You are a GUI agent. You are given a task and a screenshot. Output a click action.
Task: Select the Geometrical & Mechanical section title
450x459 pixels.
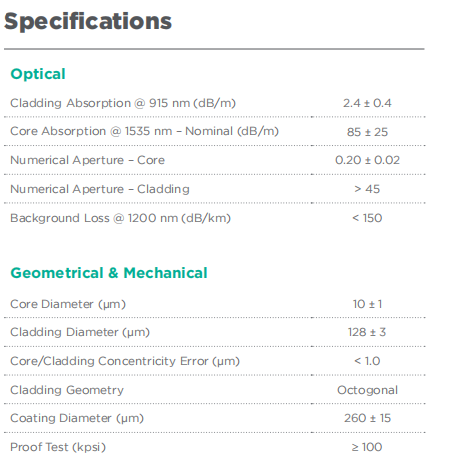pos(109,273)
